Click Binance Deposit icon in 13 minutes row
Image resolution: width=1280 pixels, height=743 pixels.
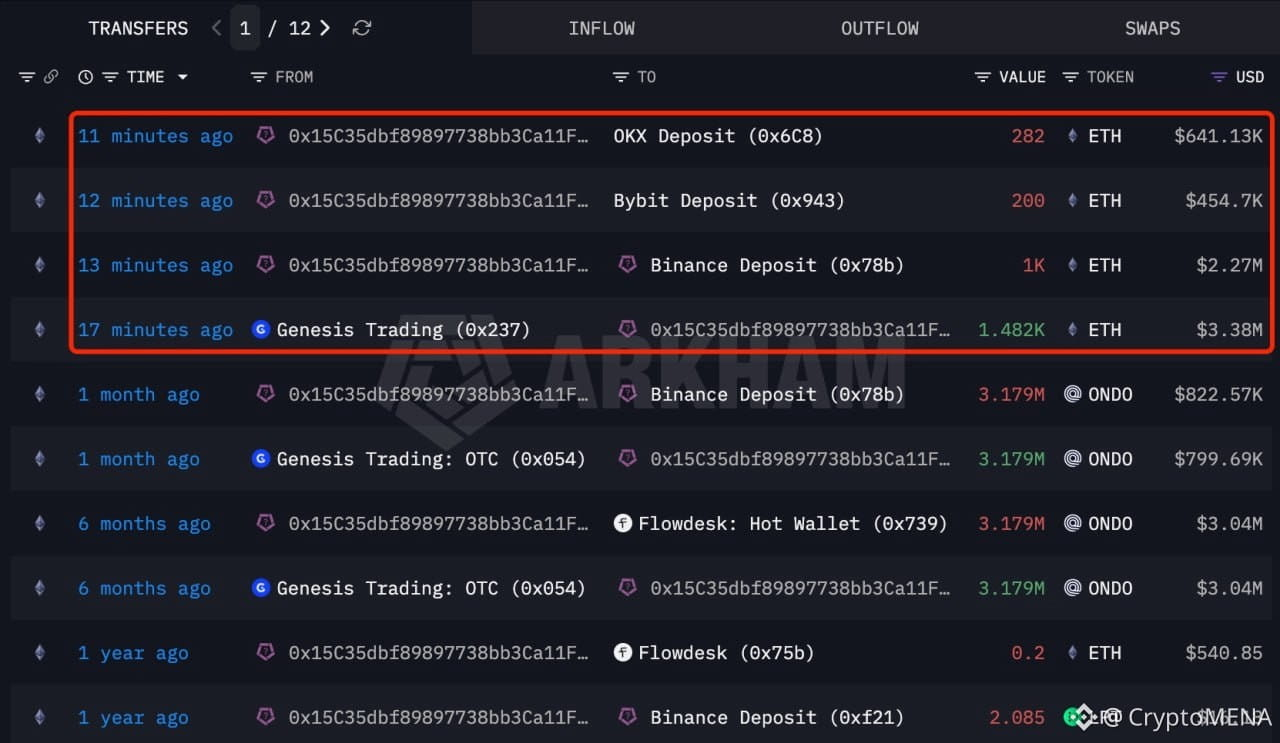(627, 264)
